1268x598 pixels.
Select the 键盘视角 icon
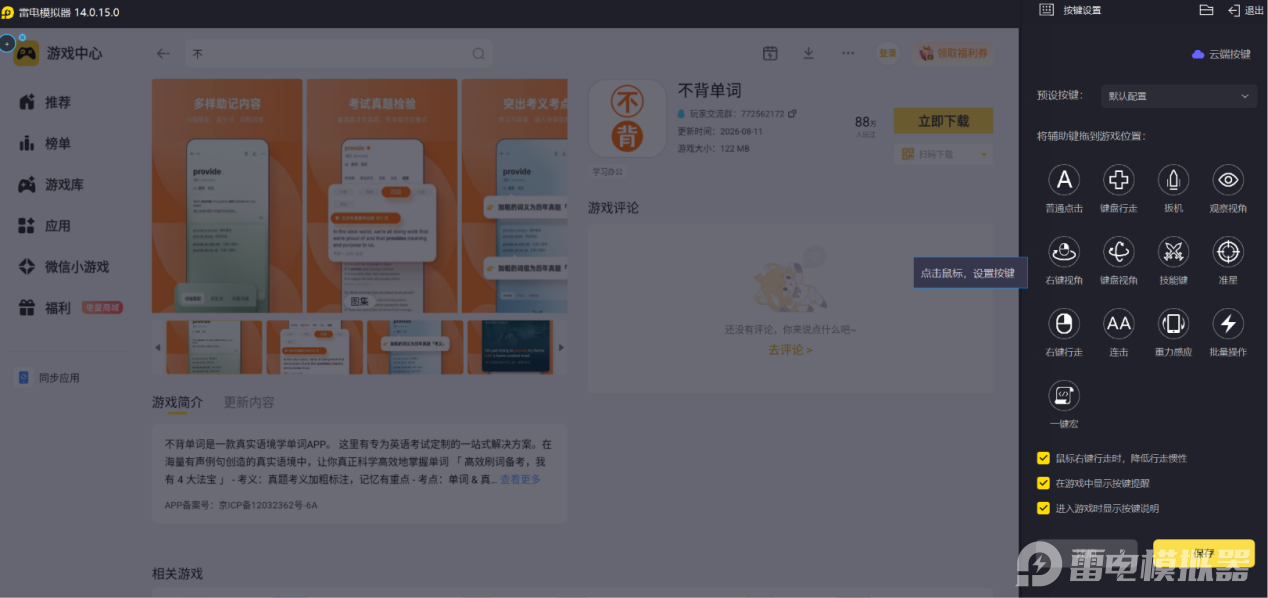coord(1118,252)
